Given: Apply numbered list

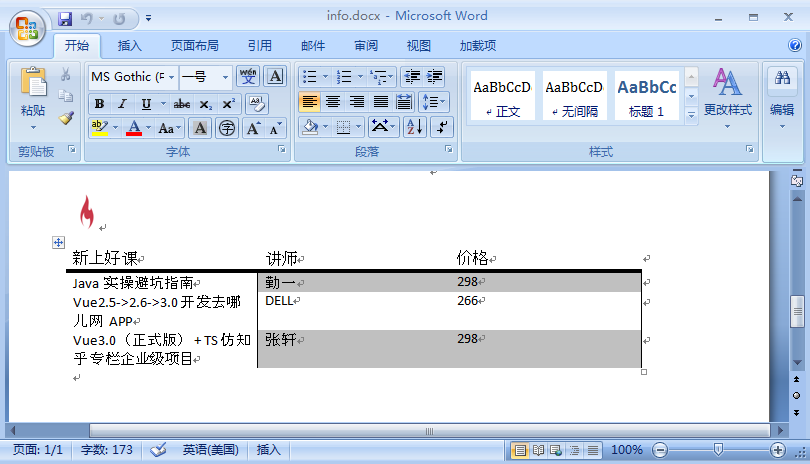Looking at the screenshot, I should point(344,77).
